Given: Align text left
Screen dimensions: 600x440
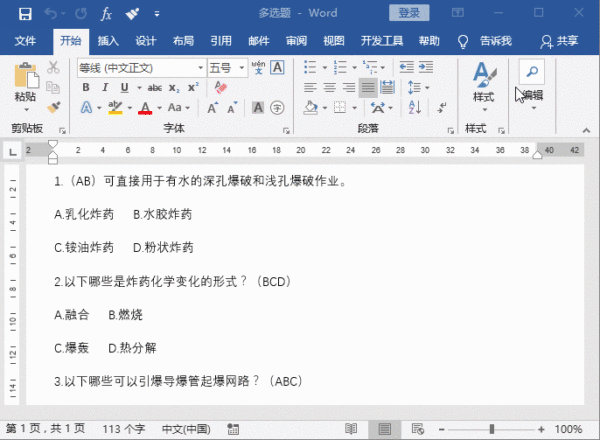Looking at the screenshot, I should (310, 88).
